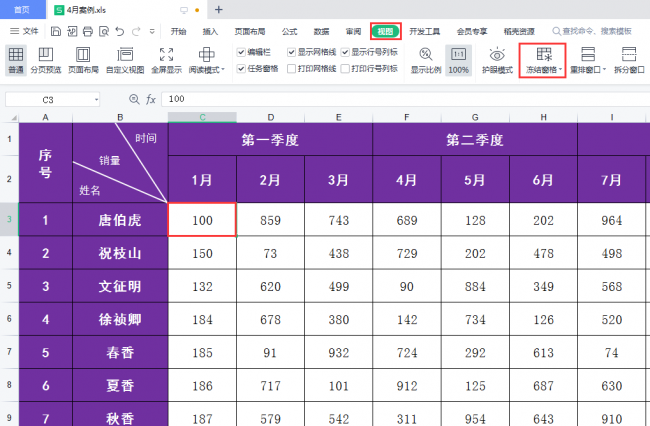The image size is (650, 426).
Task: Select row 5 header
Action: coord(9,286)
